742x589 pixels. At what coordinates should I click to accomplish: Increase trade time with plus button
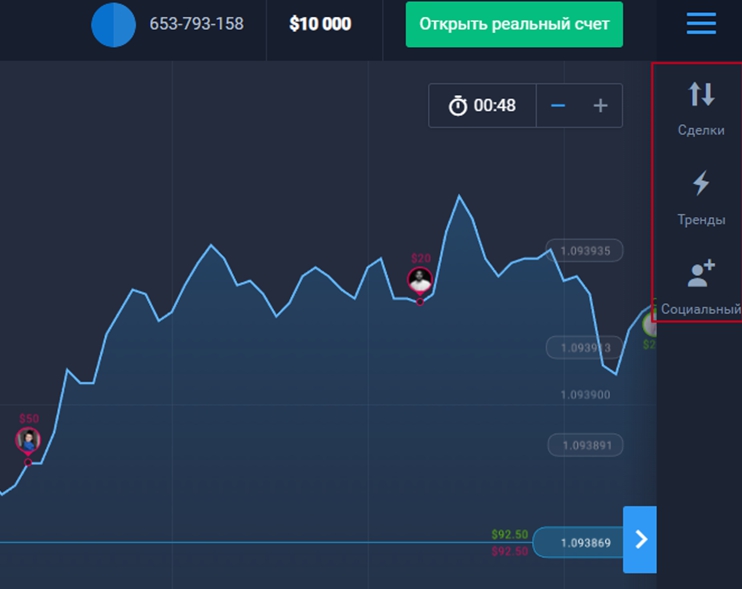click(x=600, y=106)
